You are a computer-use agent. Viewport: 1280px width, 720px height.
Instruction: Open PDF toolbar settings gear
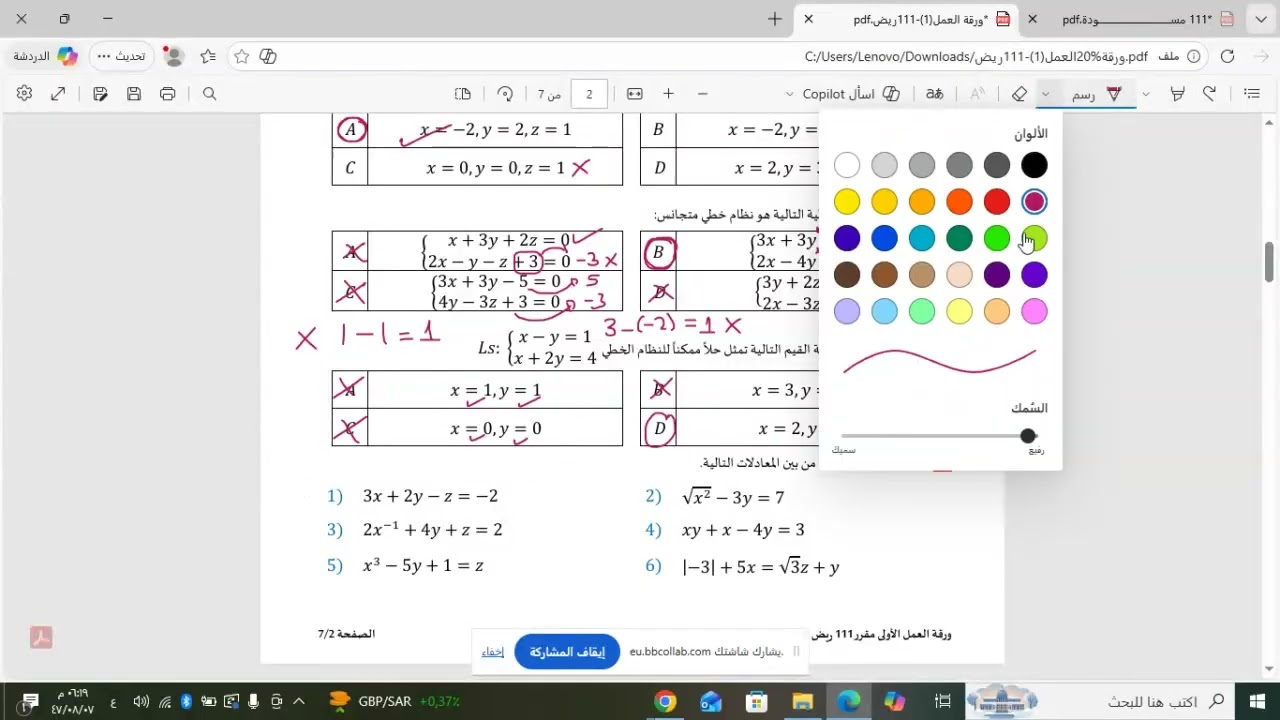click(24, 94)
